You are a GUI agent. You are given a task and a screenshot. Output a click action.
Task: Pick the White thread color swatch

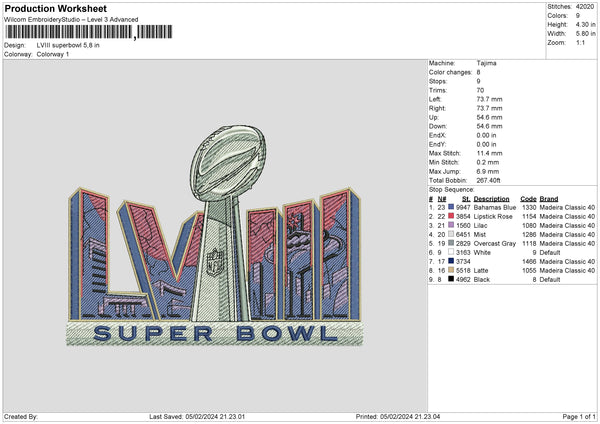coord(451,252)
